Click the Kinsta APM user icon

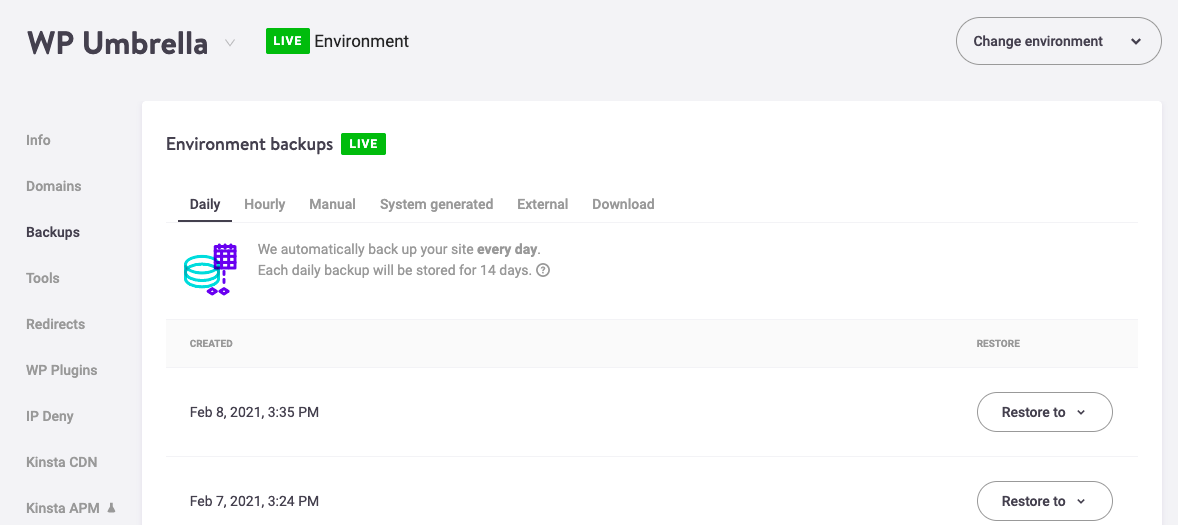click(x=112, y=508)
